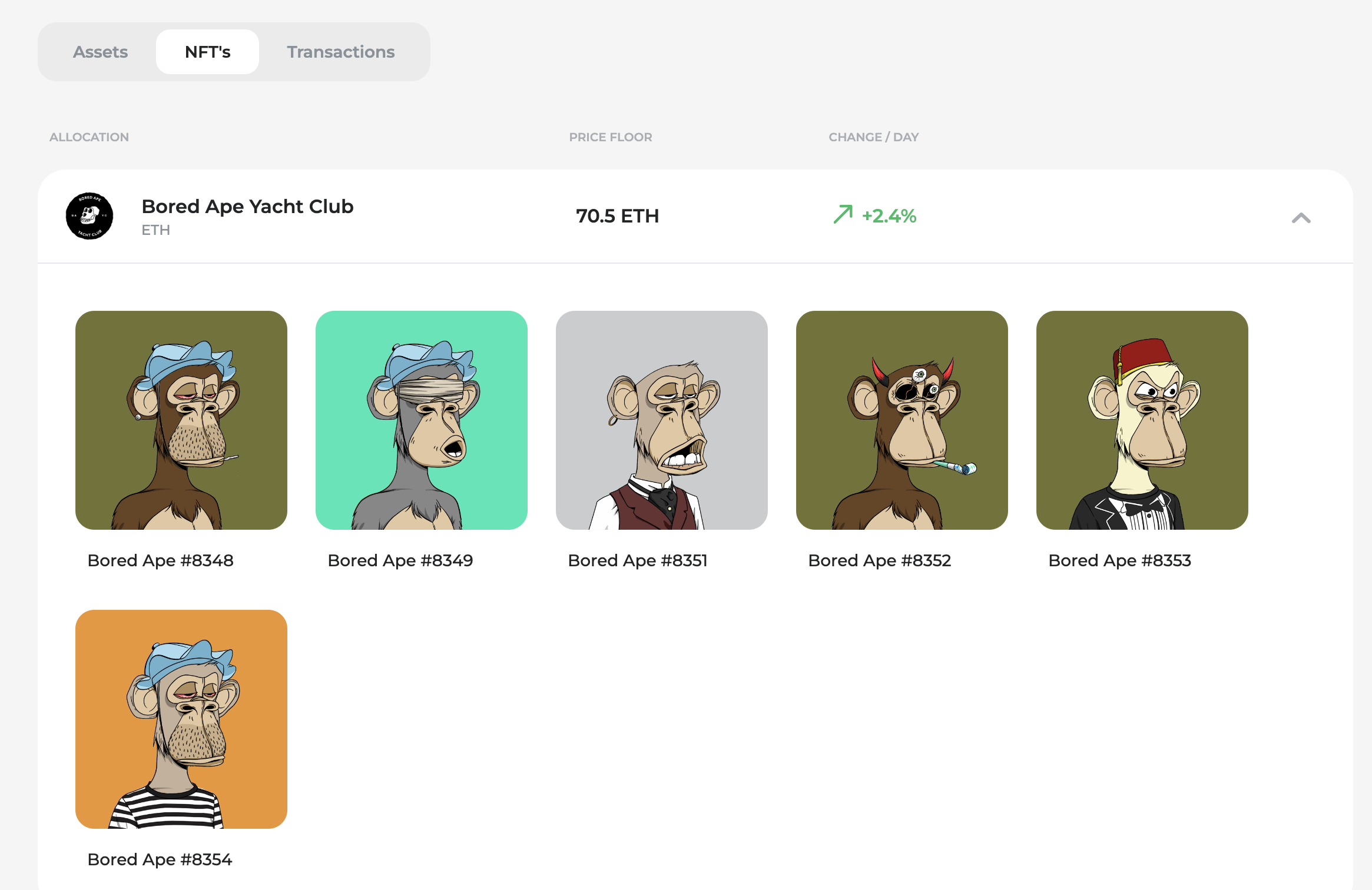Select the teal Bored Ape #8349 image

(x=422, y=420)
